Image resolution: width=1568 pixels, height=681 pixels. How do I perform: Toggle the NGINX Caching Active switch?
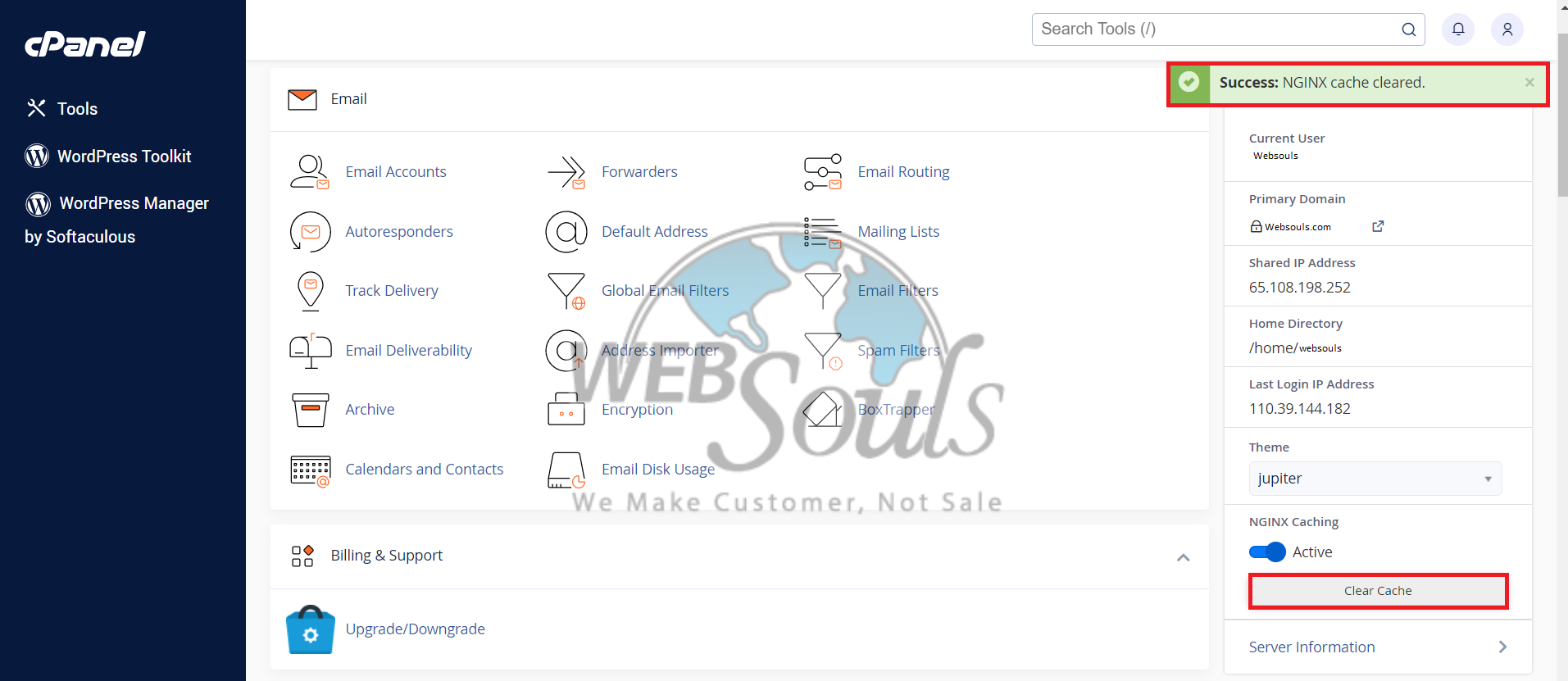pyautogui.click(x=1267, y=552)
